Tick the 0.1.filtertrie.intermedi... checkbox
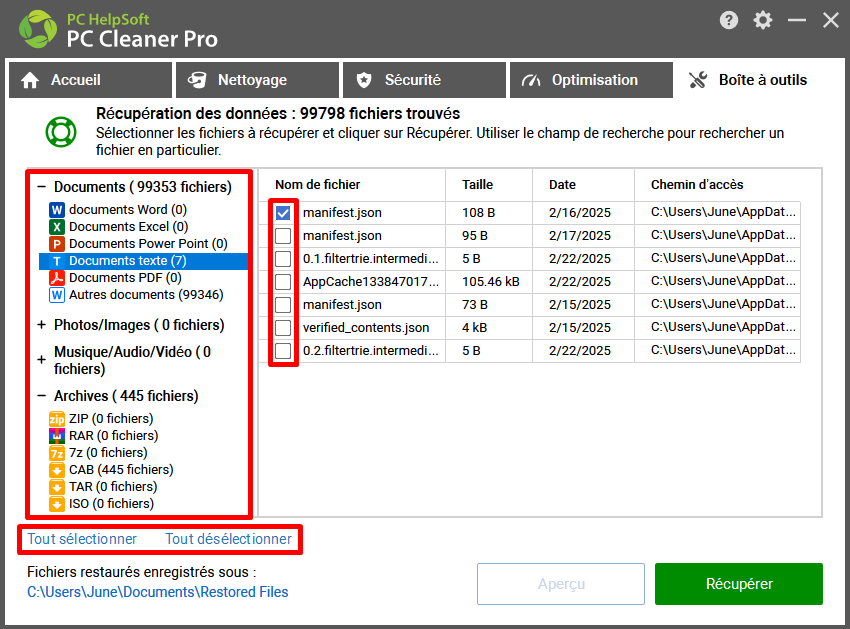The height and width of the screenshot is (629, 850). coord(283,259)
